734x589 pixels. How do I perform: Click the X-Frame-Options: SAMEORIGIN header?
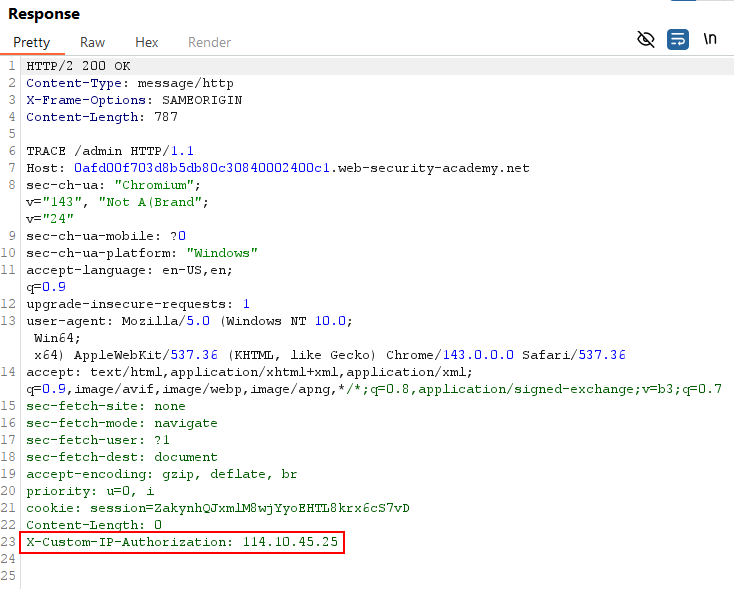tap(134, 100)
